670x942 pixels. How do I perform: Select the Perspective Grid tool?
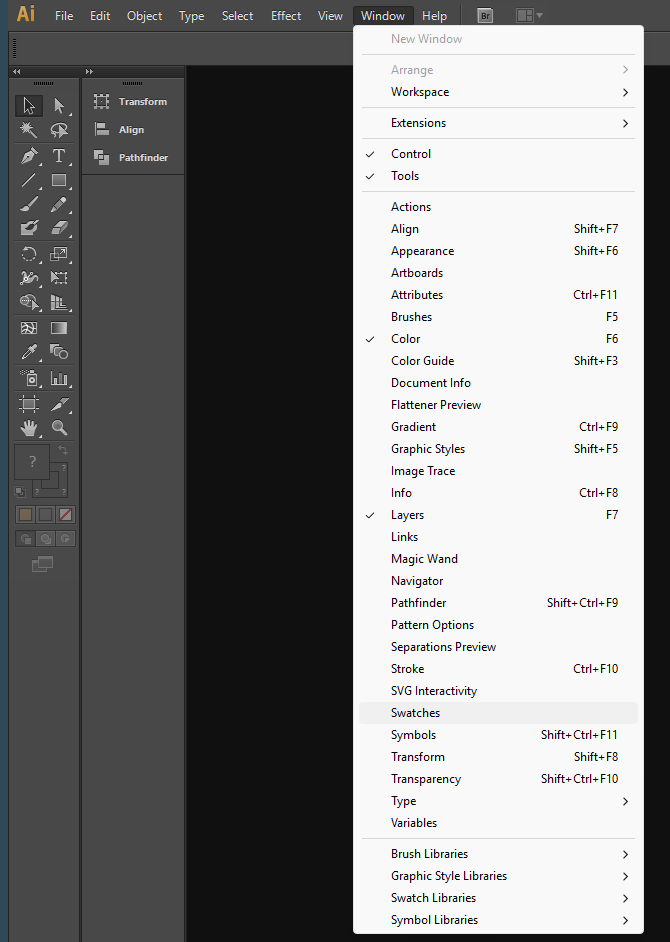(59, 302)
